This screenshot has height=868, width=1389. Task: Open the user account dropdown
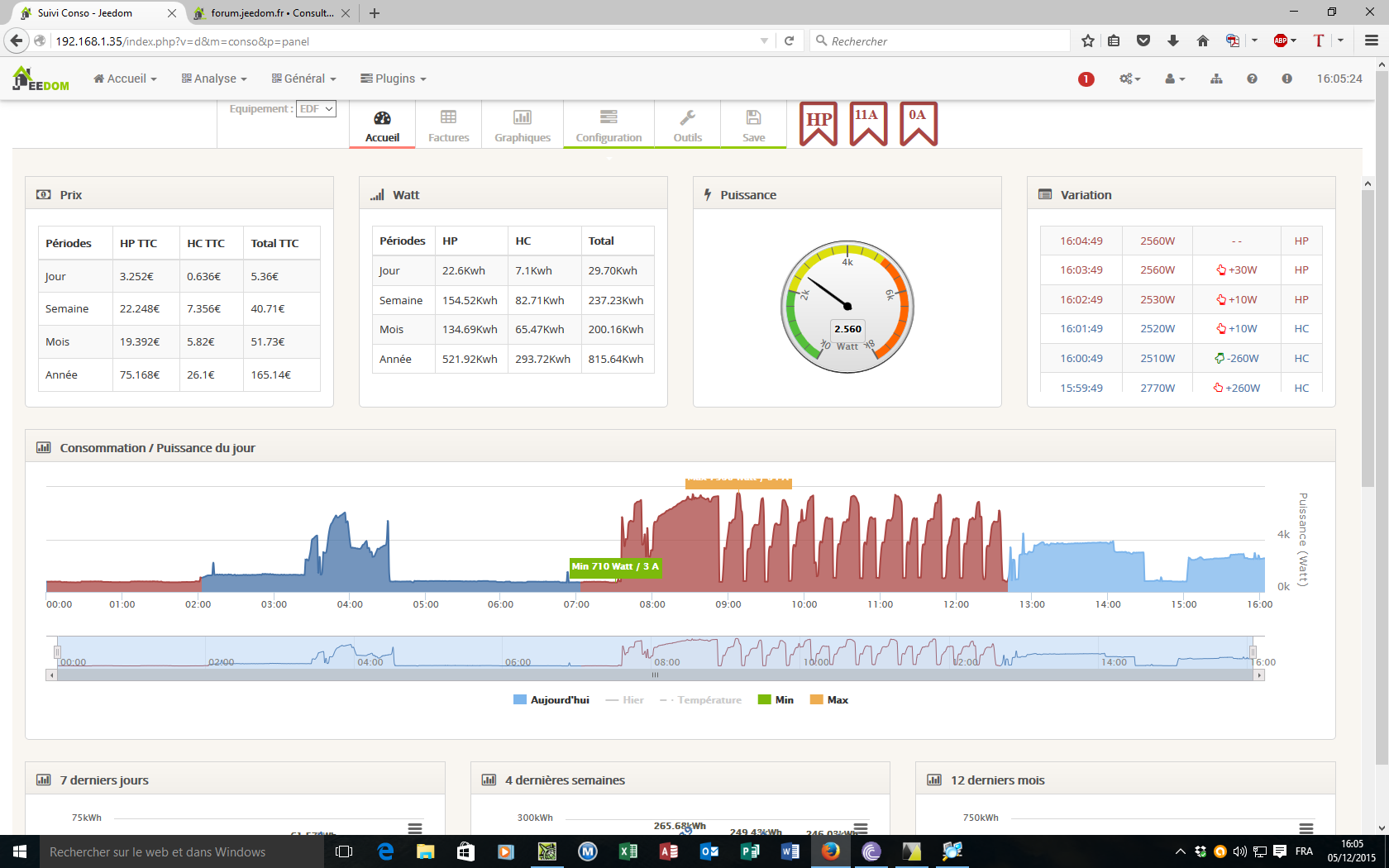point(1175,79)
